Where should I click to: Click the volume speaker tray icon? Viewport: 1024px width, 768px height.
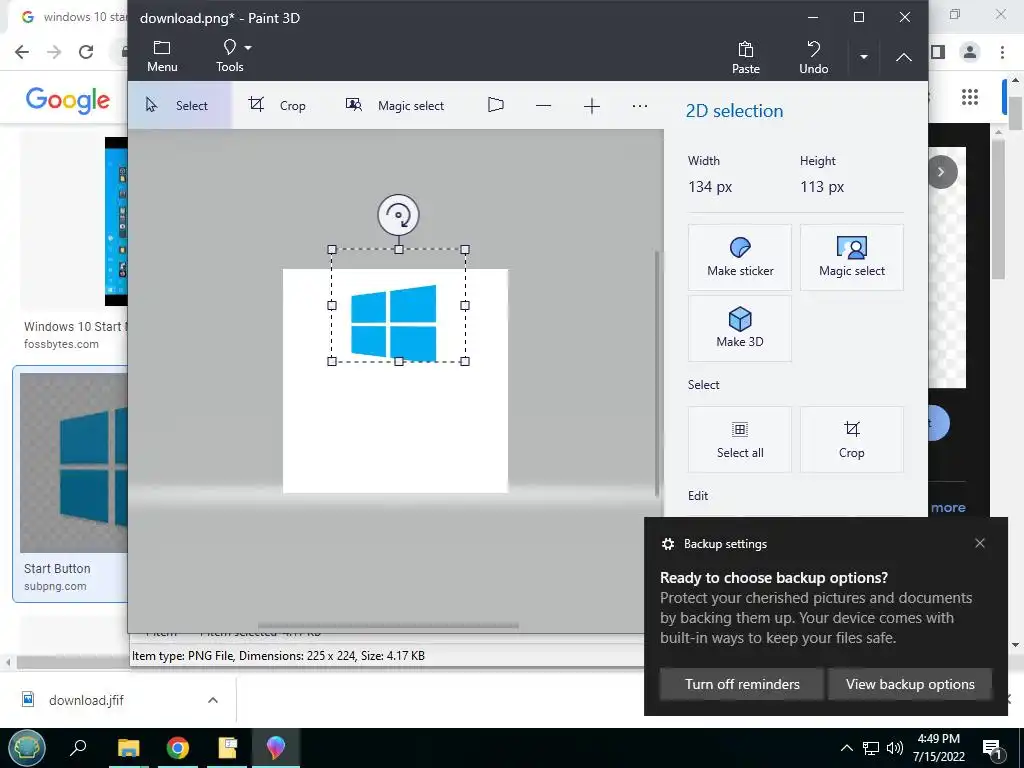(x=895, y=748)
